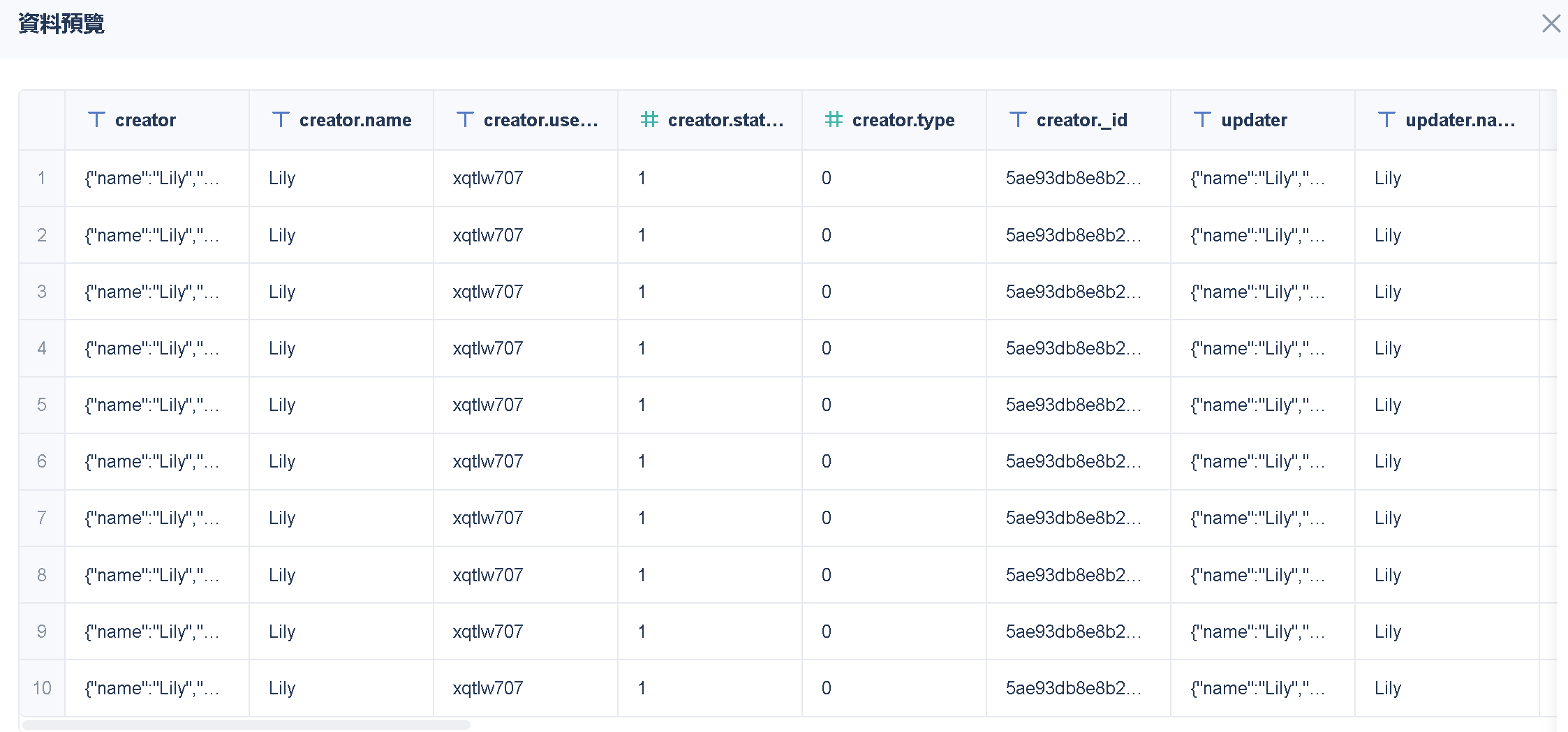Select row number 10
Screen dimensions: 1568x732
(42, 689)
